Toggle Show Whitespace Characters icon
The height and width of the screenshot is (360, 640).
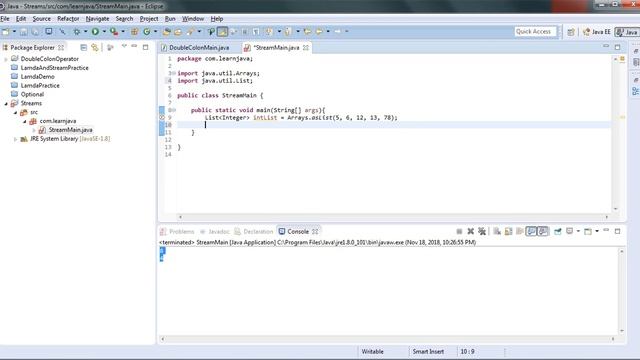point(256,31)
